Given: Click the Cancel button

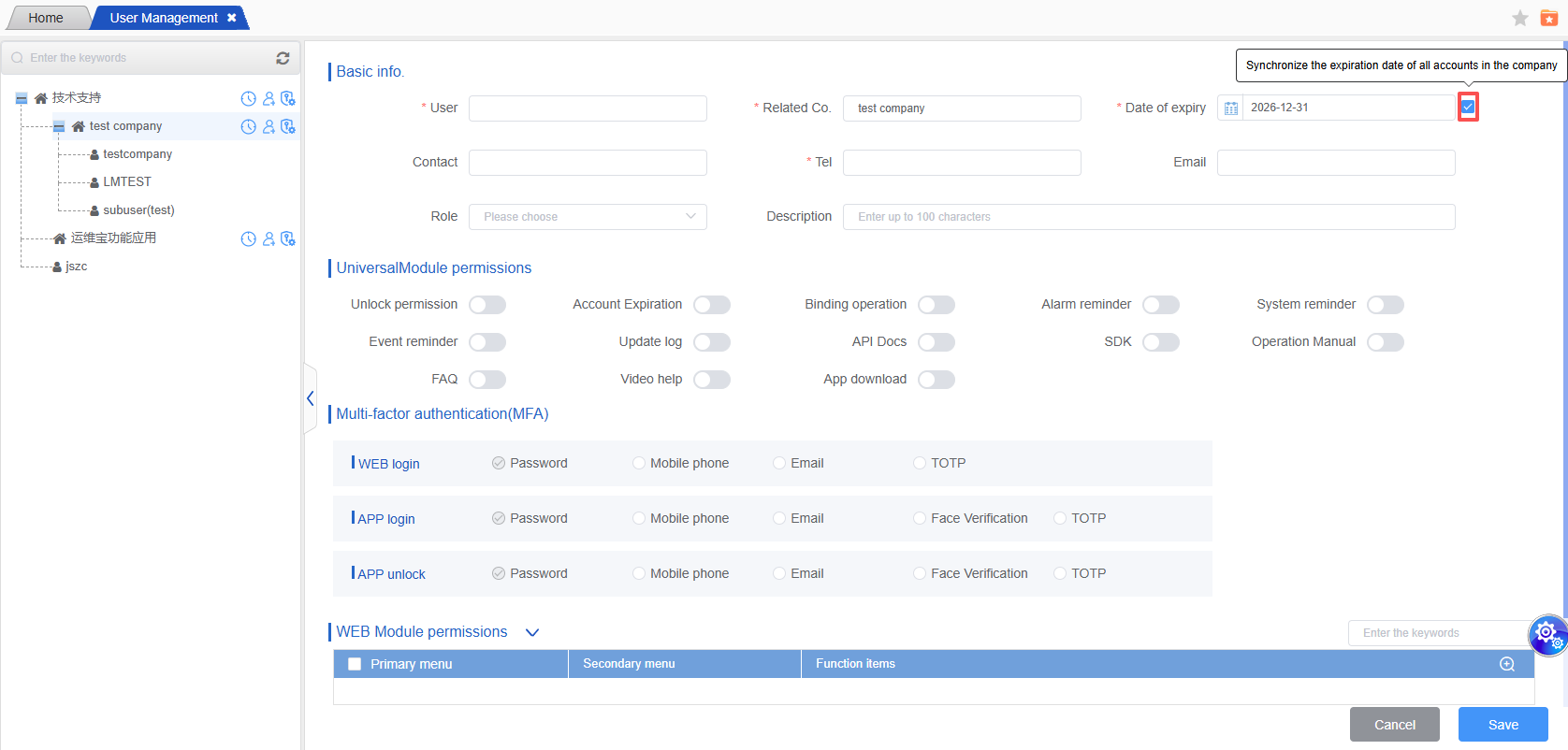Looking at the screenshot, I should 1394,725.
